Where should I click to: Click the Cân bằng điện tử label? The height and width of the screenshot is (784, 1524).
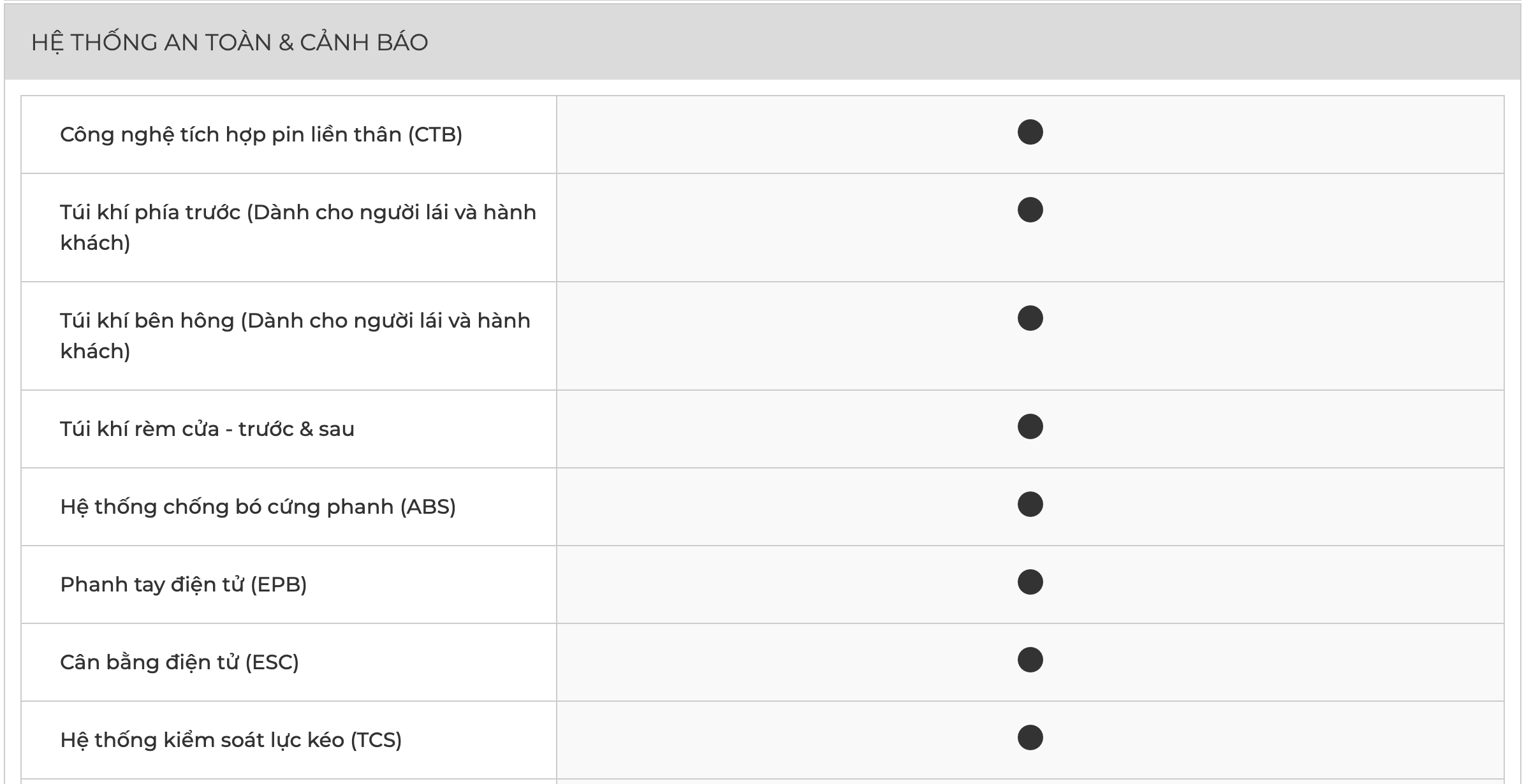pos(149,663)
